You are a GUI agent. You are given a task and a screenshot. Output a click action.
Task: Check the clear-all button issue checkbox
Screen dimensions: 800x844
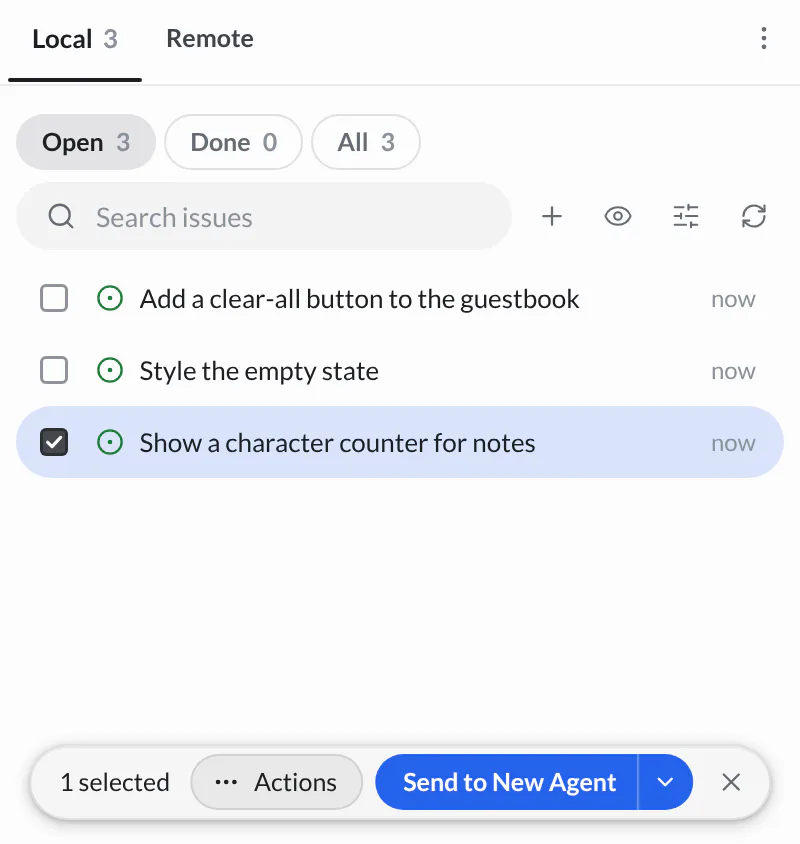click(54, 298)
